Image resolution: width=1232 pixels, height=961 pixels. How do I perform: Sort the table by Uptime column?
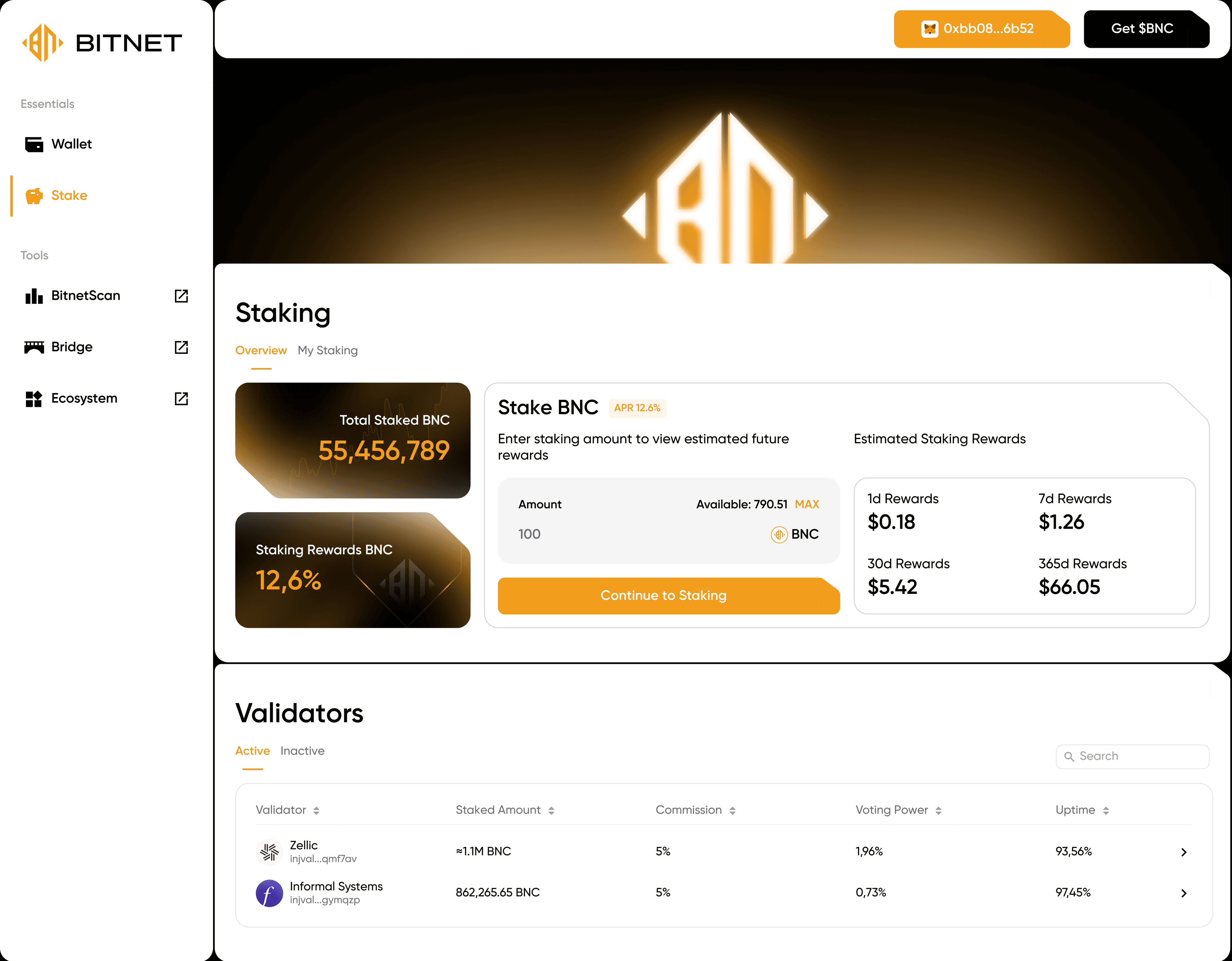pos(1106,810)
